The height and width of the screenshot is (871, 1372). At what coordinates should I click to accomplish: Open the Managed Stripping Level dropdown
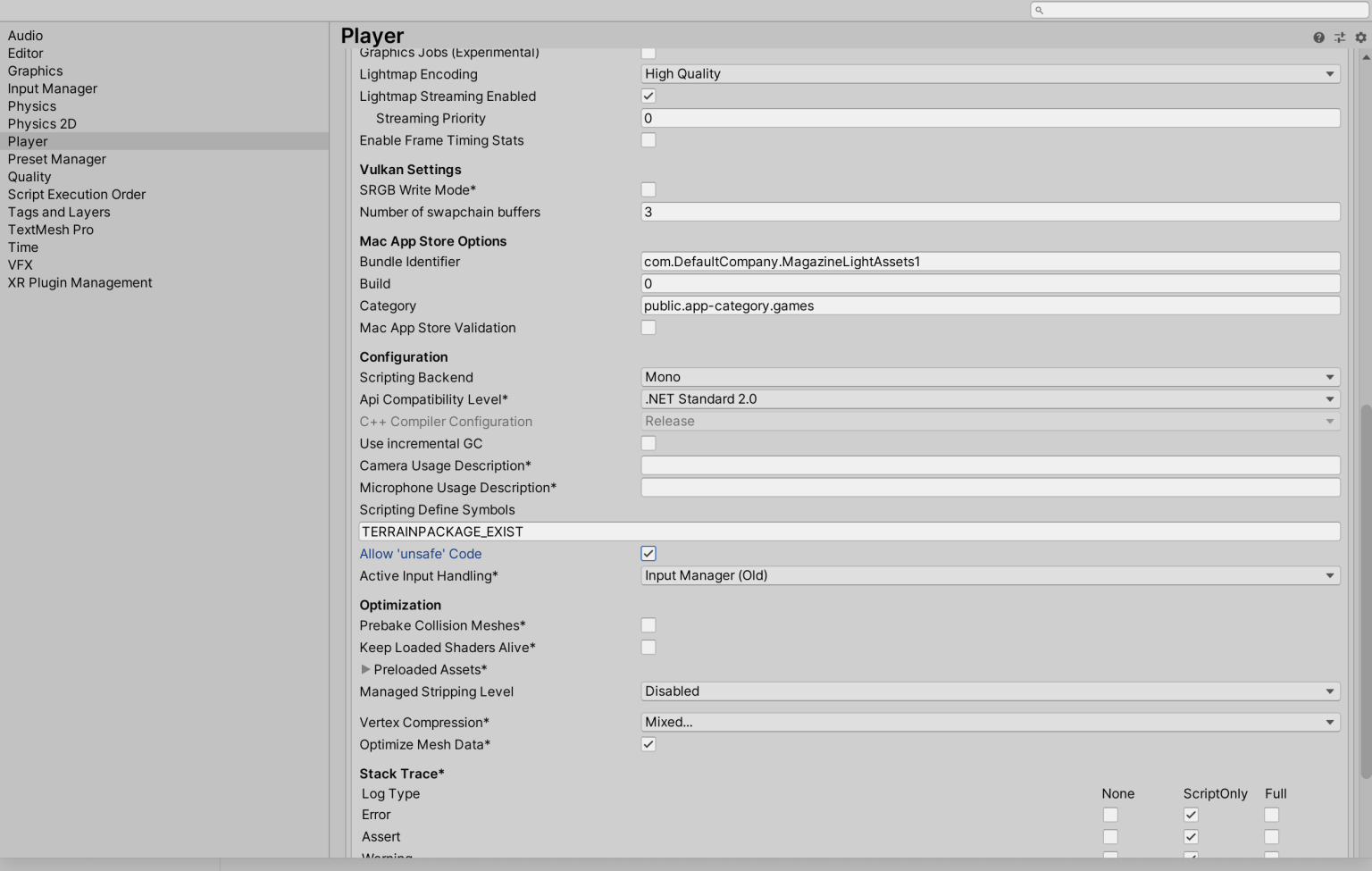990,691
